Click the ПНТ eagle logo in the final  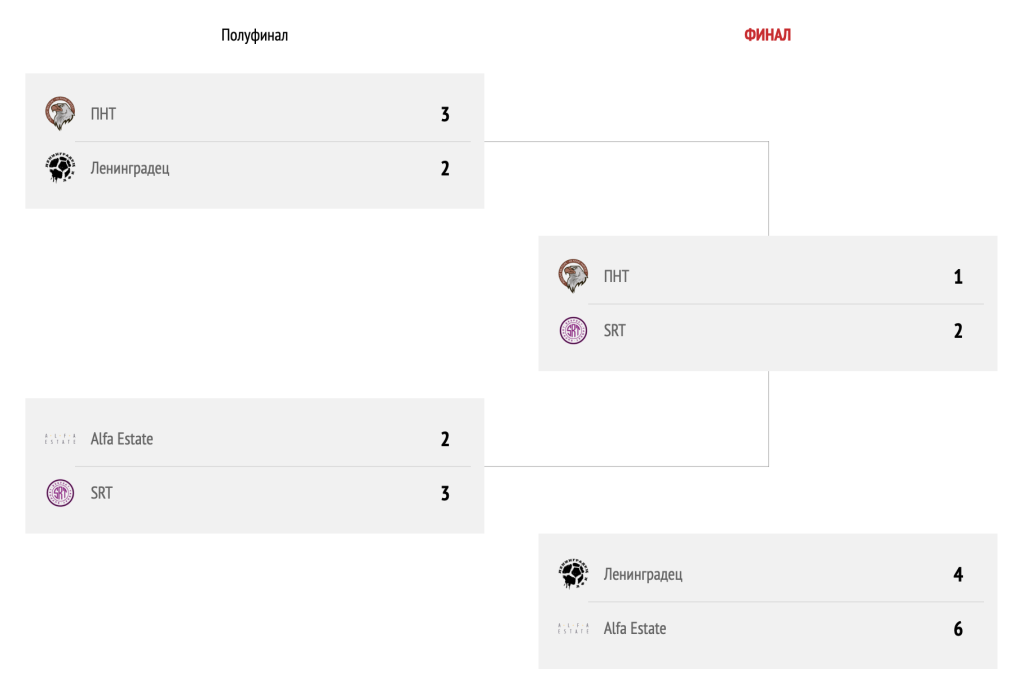coord(573,276)
